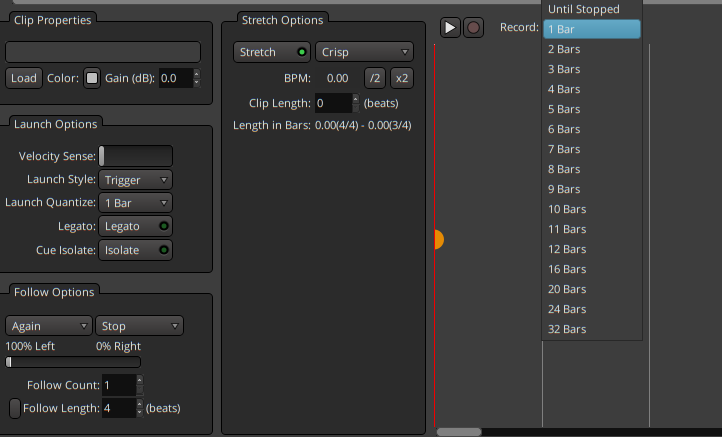Select 16 Bars record length
Viewport: 722px width, 437px height.
(x=592, y=269)
